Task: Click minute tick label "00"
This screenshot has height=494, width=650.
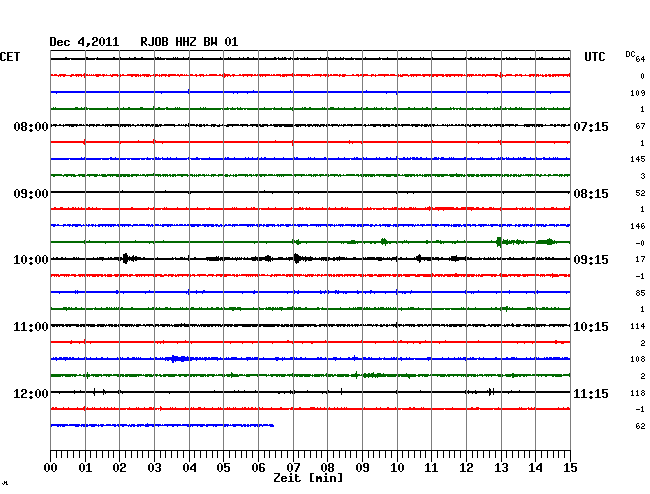Action: coord(51,467)
